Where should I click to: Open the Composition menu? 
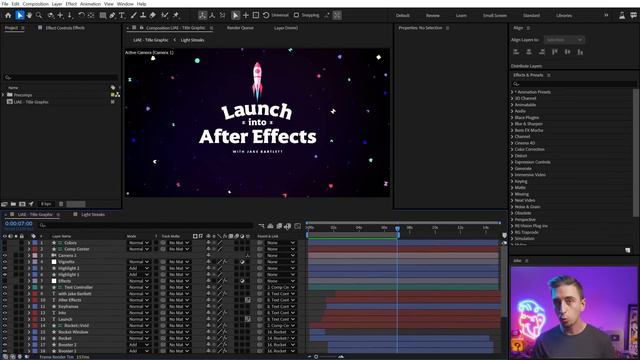(36, 4)
